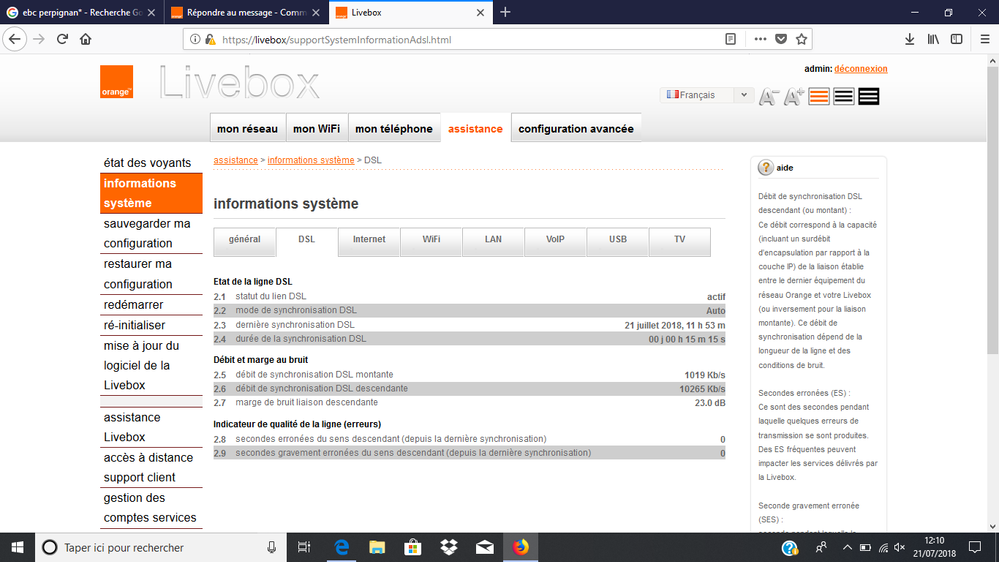999x562 pixels.
Task: Click the déconnexion link
Action: [x=861, y=69]
